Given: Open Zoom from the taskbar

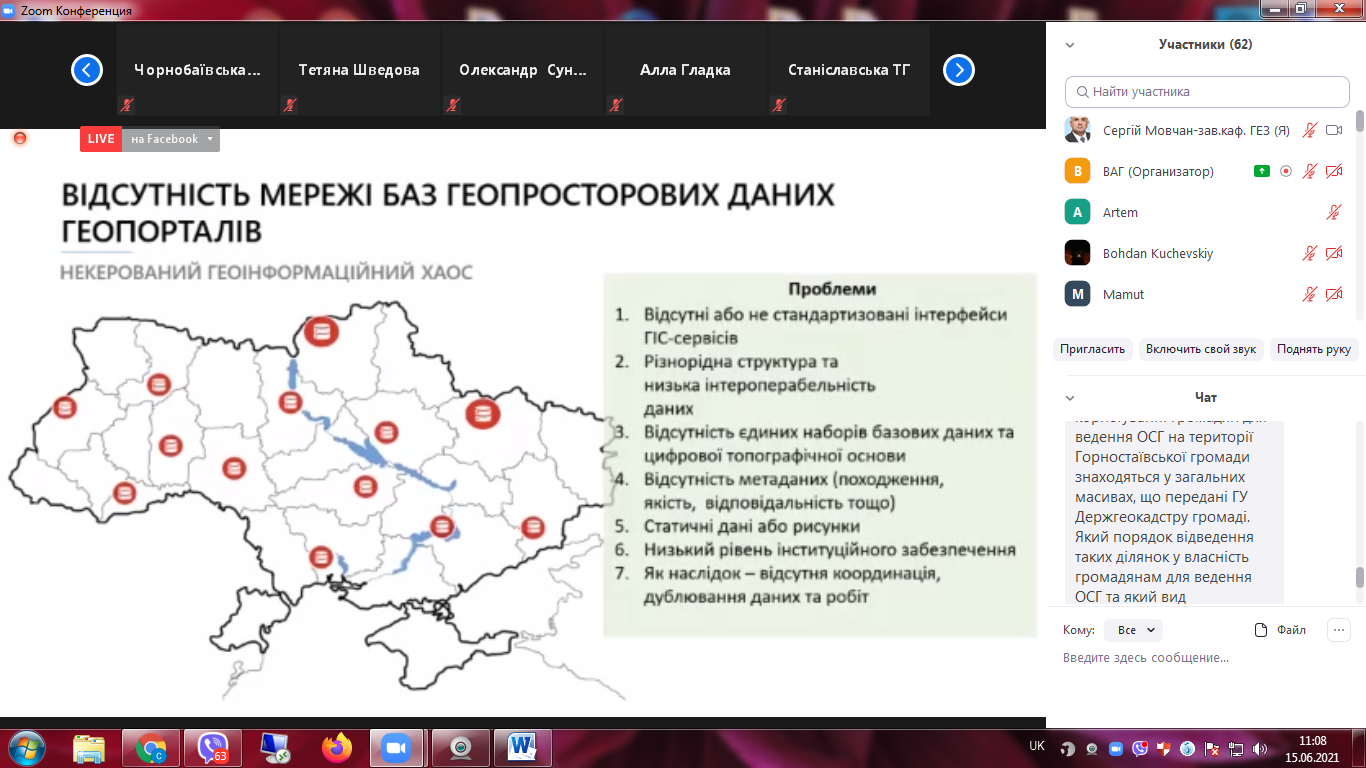Looking at the screenshot, I should [x=398, y=748].
